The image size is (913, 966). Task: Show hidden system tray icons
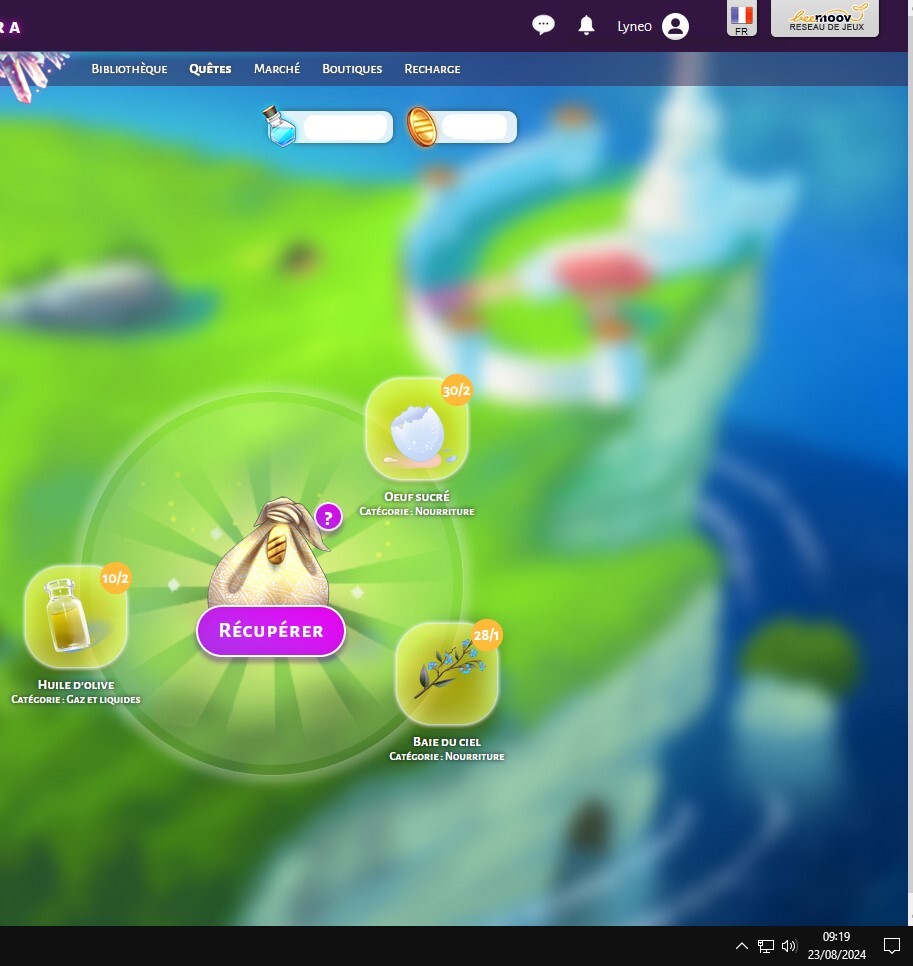coord(742,946)
